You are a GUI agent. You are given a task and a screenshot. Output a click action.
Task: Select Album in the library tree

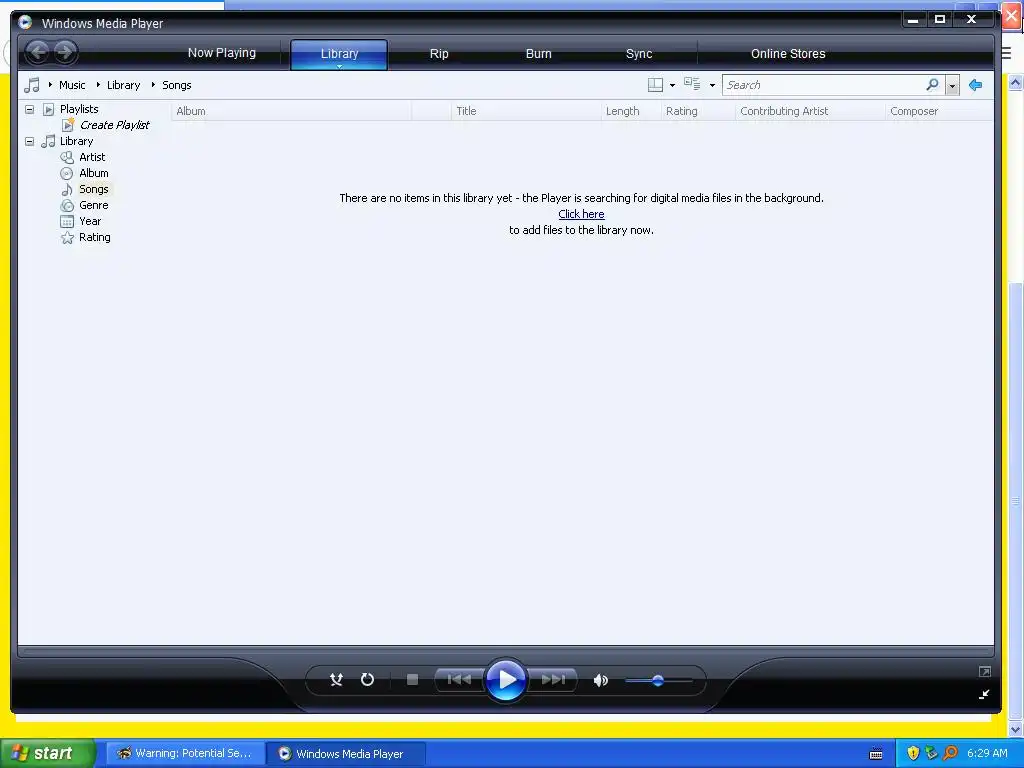94,173
